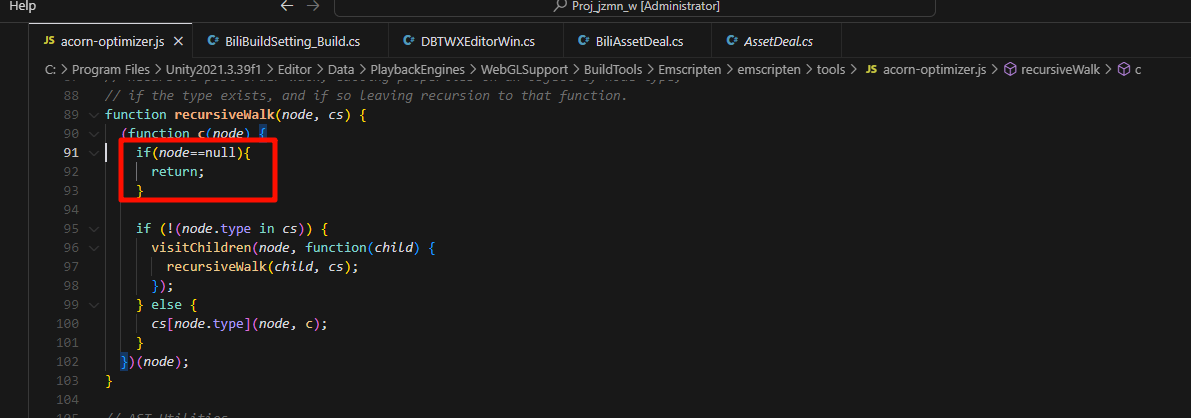Click the Proj_jzmn_w search input box
Viewport: 1191px width, 418px height.
(x=634, y=7)
